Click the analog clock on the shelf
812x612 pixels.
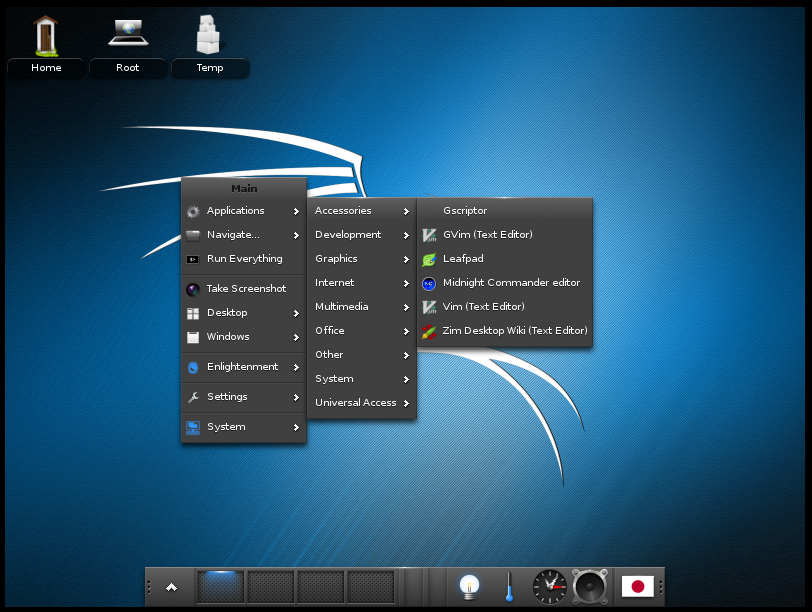pos(550,587)
